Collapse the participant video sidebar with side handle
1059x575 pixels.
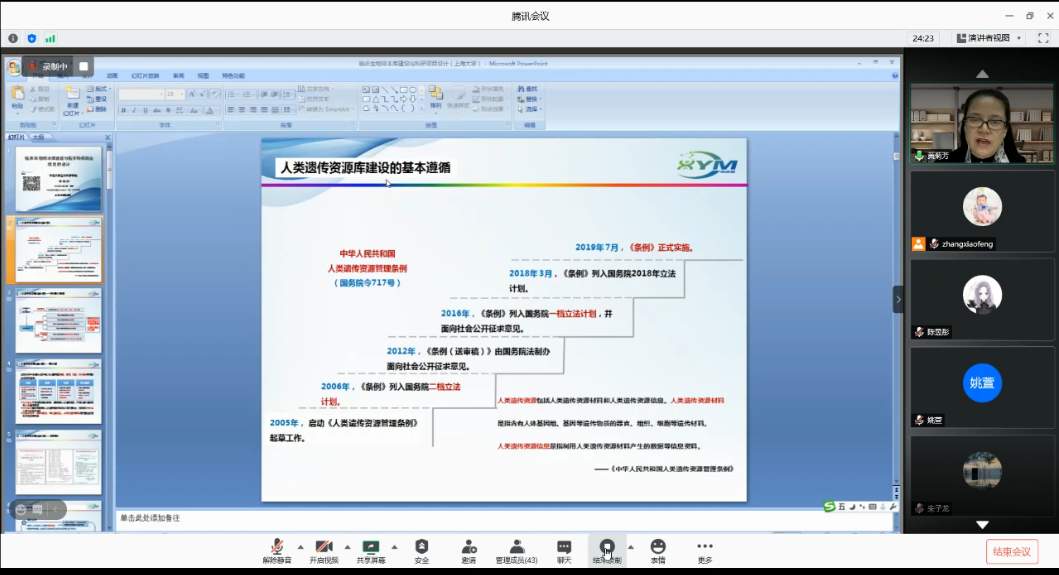897,299
